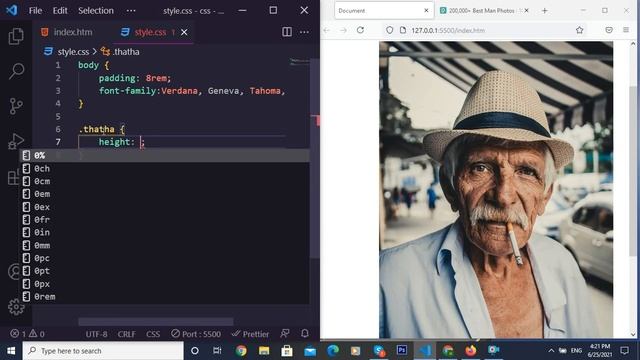Go forward in the browser
Image resolution: width=640 pixels, height=360 pixels.
tap(343, 30)
